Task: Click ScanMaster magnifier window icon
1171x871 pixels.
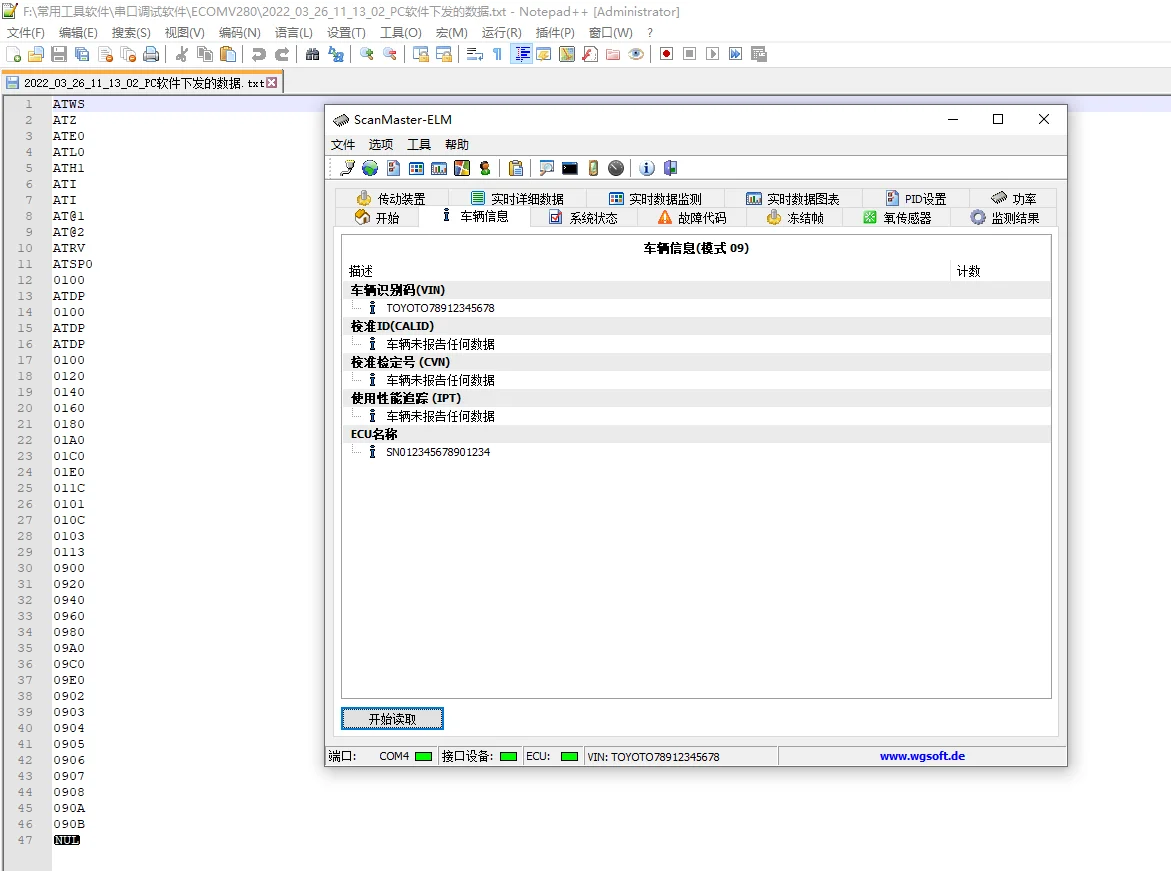Action: (547, 168)
